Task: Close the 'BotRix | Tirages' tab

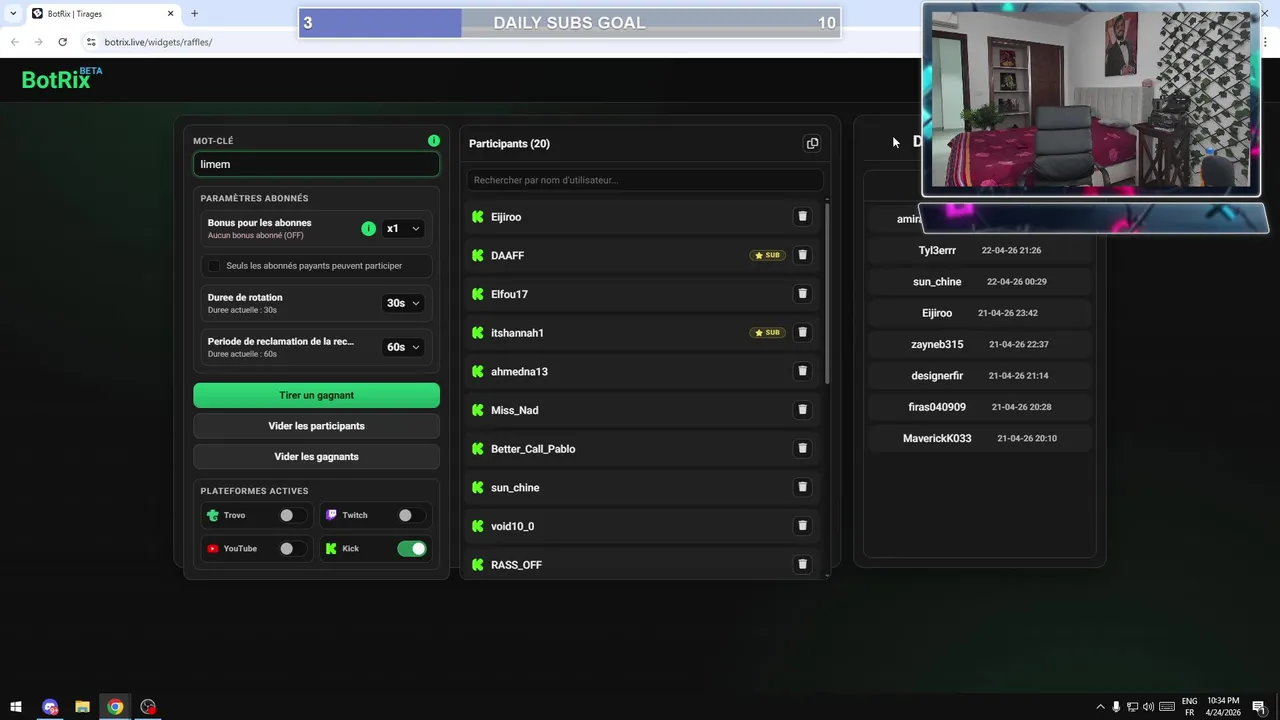Action: pos(170,13)
